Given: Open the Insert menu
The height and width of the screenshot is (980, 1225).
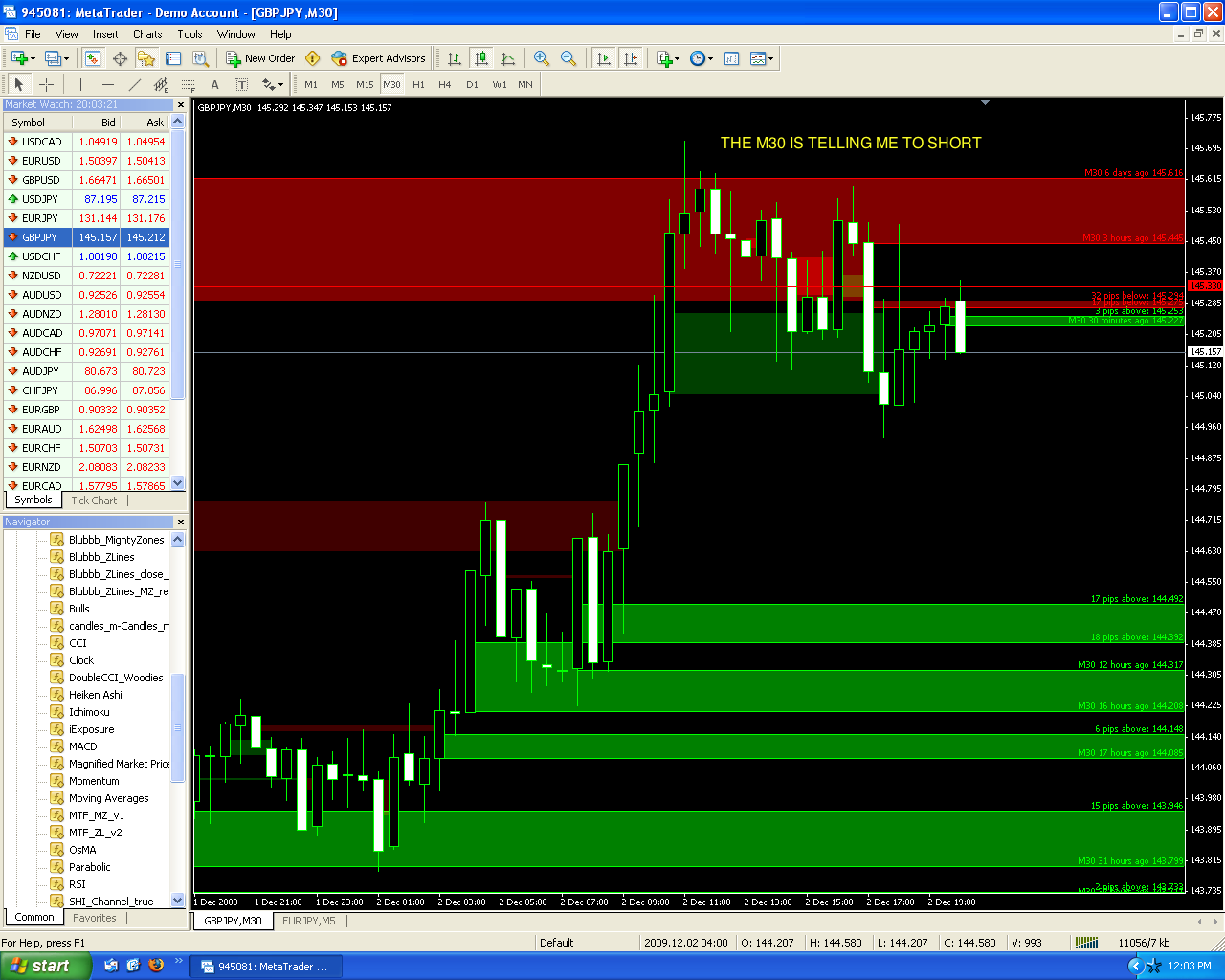Looking at the screenshot, I should [105, 34].
